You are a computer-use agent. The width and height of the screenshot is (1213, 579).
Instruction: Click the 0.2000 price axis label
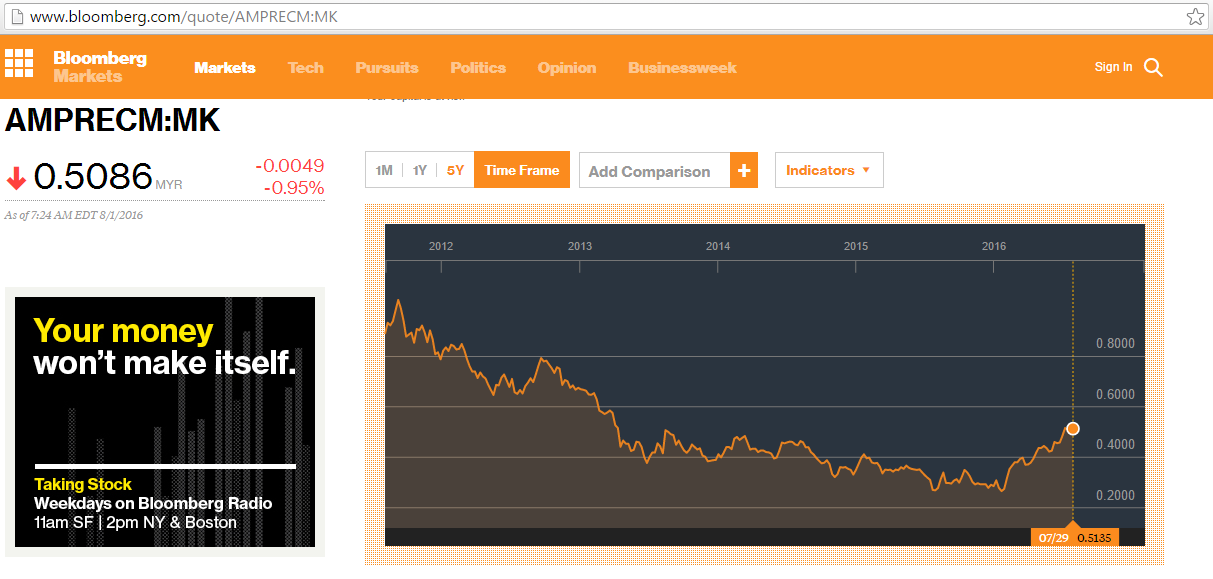(x=1115, y=495)
